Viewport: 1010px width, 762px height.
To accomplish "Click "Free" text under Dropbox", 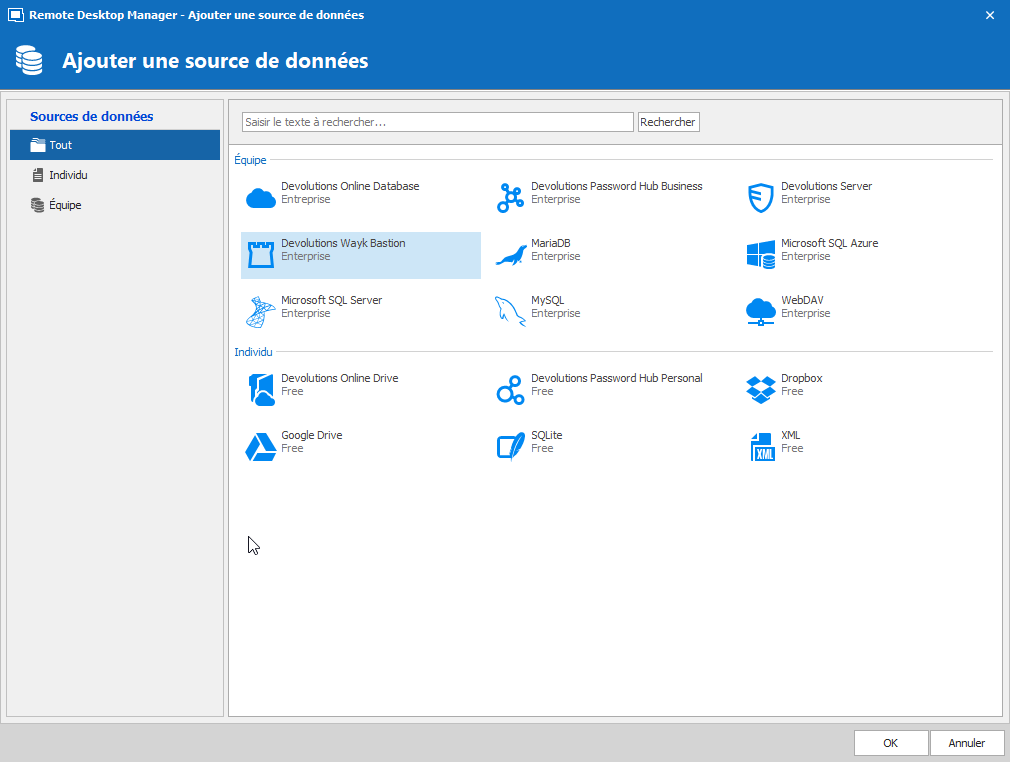I will tap(792, 391).
